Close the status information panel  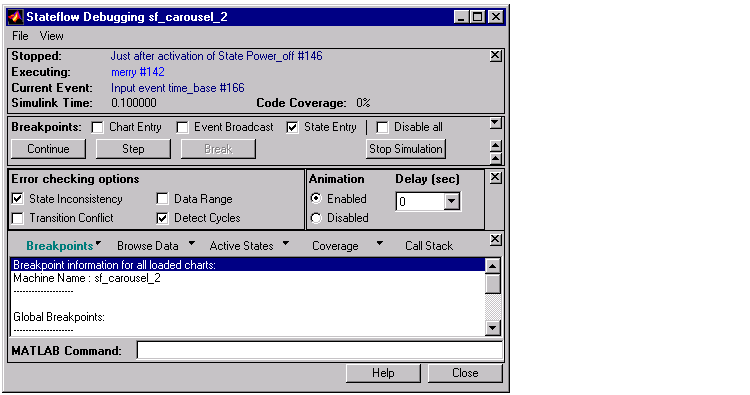496,55
